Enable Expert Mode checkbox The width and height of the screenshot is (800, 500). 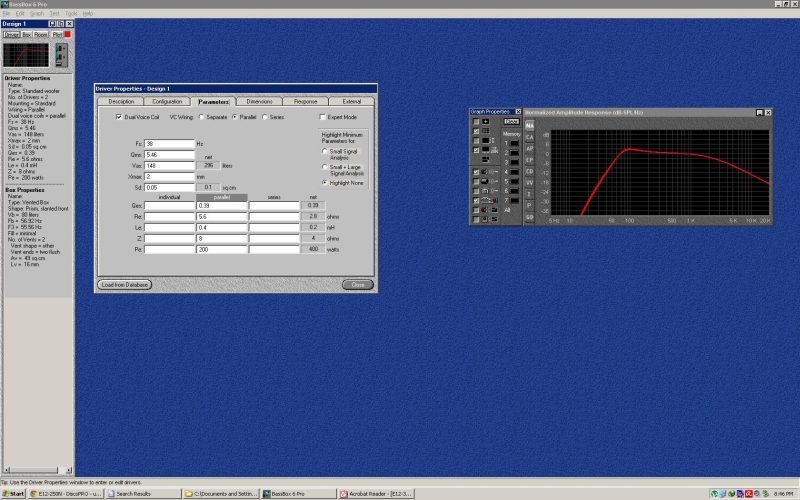pyautogui.click(x=322, y=117)
